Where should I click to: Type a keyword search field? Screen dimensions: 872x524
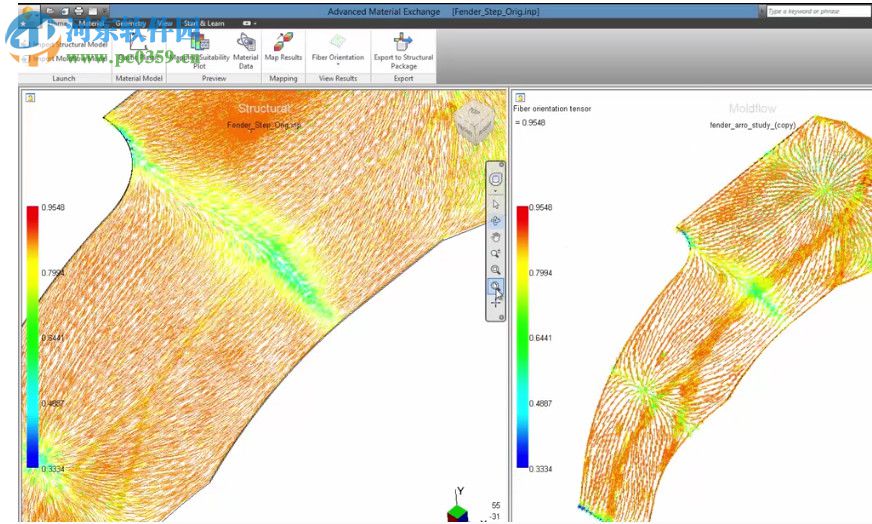pyautogui.click(x=818, y=11)
